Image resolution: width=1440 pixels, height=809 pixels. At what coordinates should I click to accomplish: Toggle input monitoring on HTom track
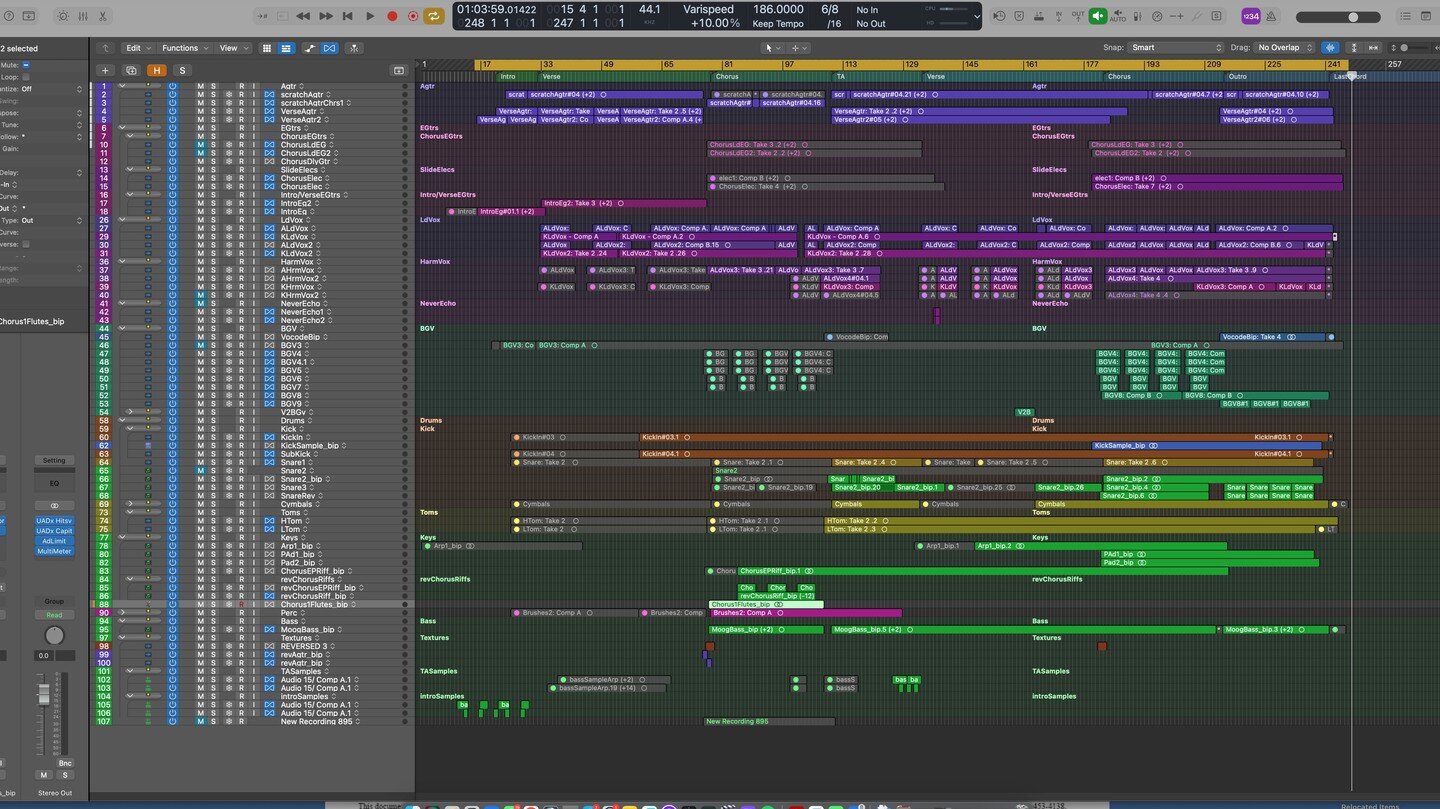[x=255, y=521]
